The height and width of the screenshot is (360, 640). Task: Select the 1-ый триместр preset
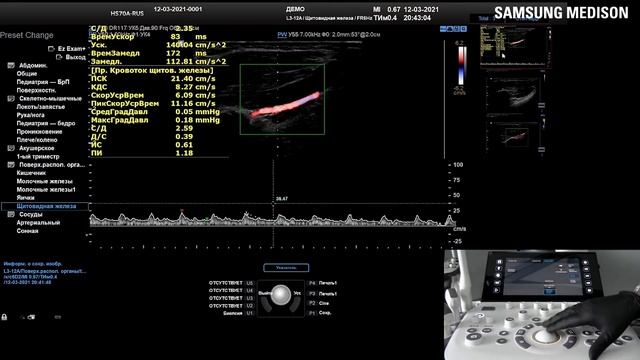coord(38,156)
